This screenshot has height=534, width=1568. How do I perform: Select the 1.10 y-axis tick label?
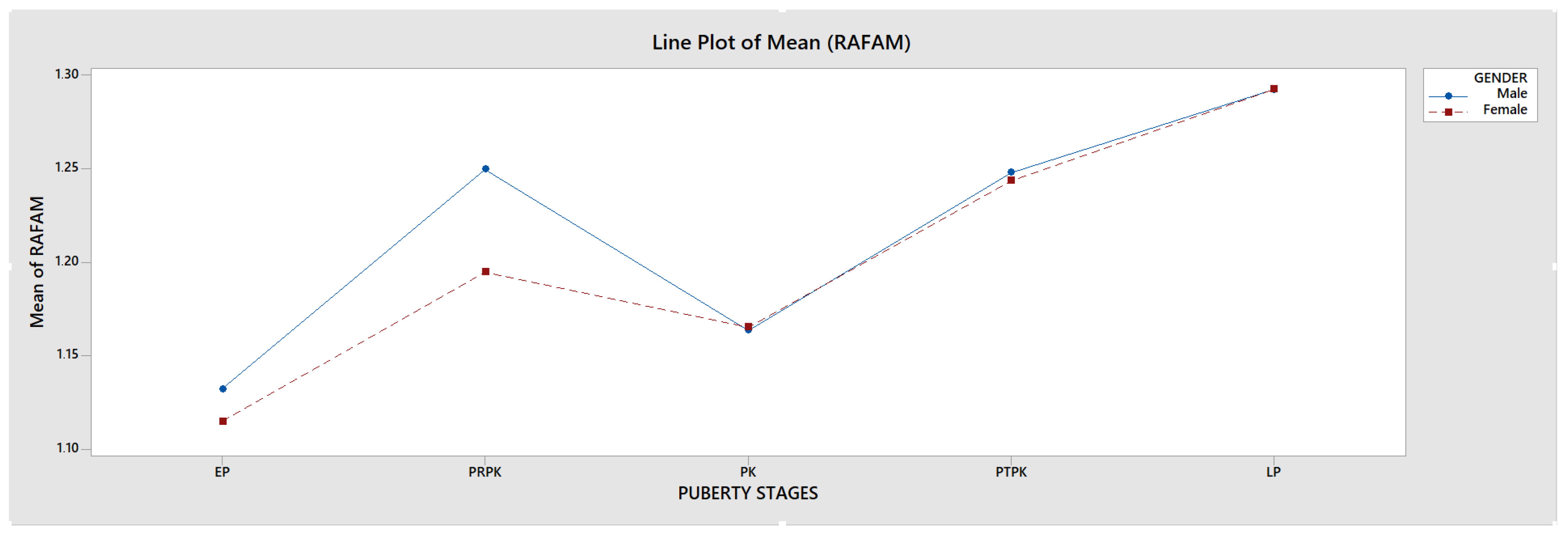(x=67, y=448)
